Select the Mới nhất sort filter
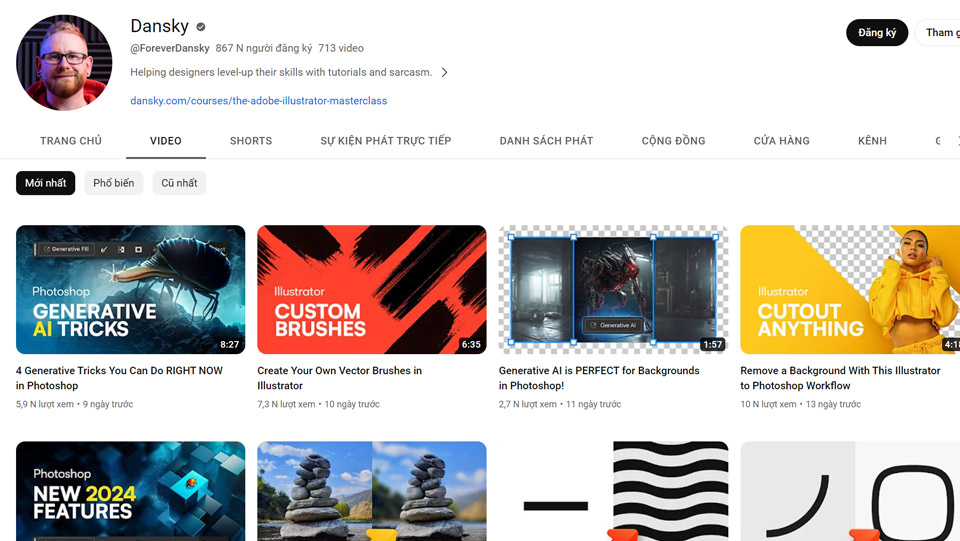 tap(46, 183)
